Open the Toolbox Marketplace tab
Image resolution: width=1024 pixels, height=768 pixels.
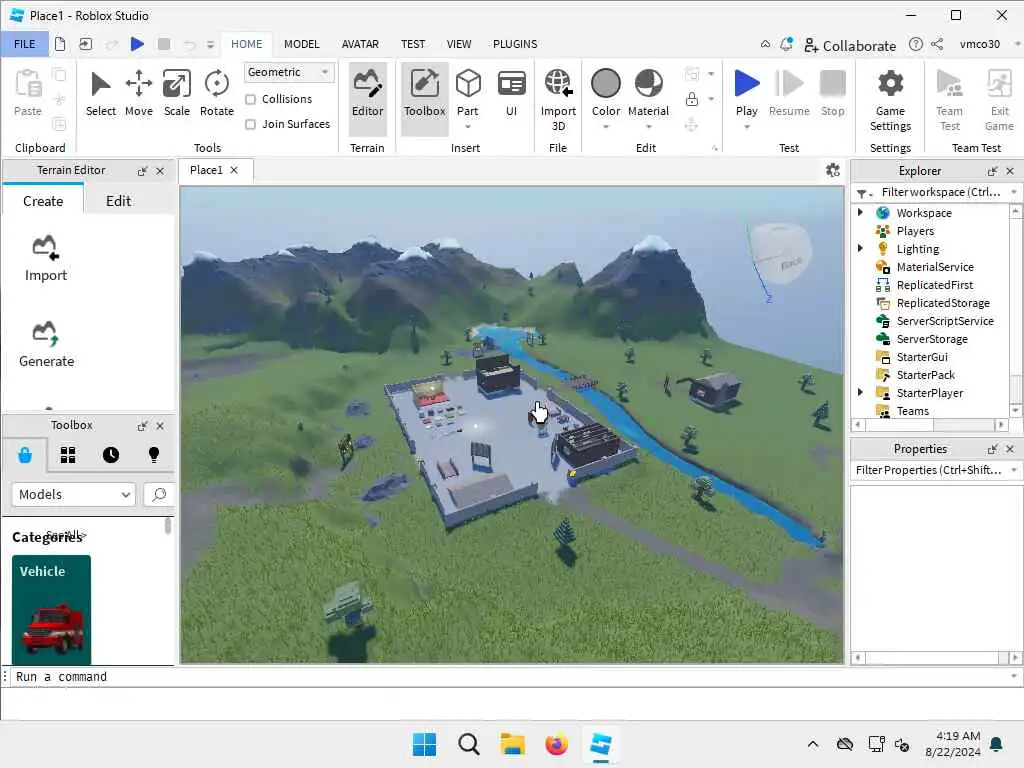[x=25, y=455]
